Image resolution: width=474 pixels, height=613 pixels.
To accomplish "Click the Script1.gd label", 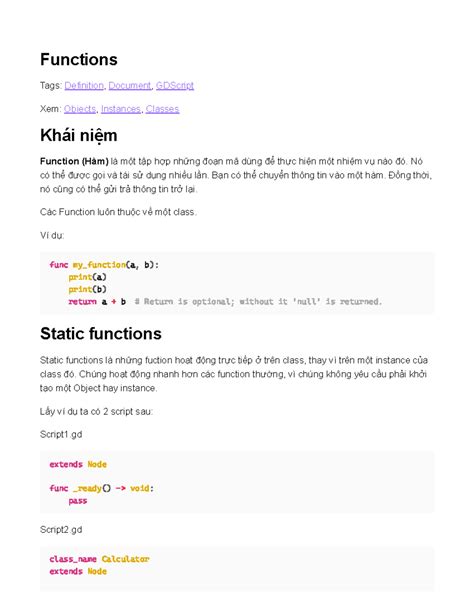I will [x=61, y=434].
